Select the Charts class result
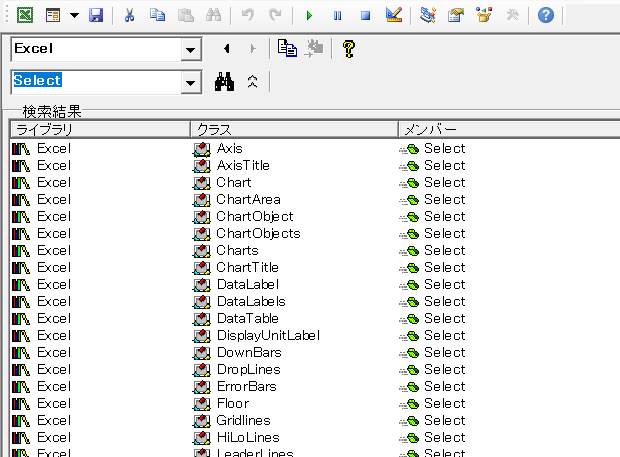 pos(238,251)
